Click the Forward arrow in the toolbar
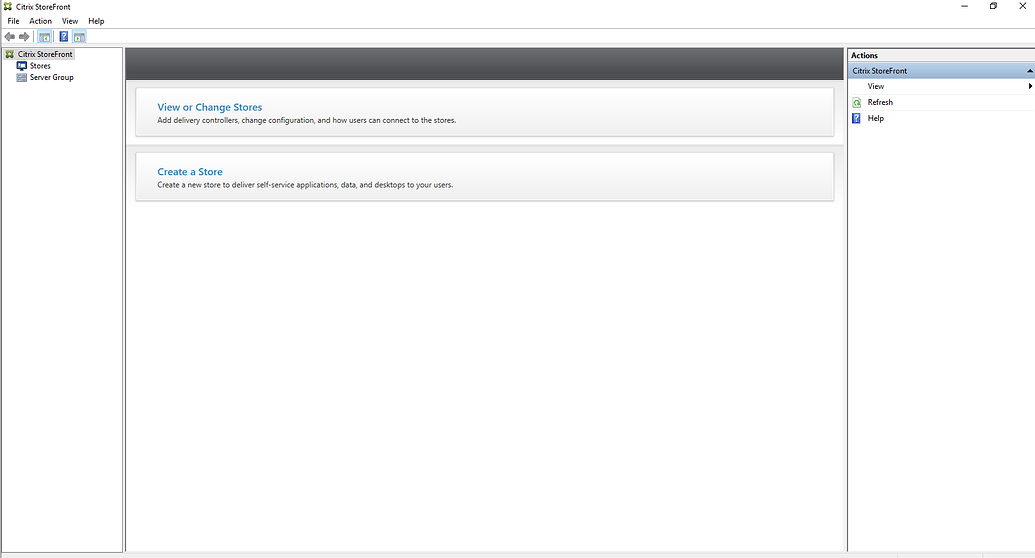This screenshot has height=558, width=1035. pyautogui.click(x=24, y=37)
